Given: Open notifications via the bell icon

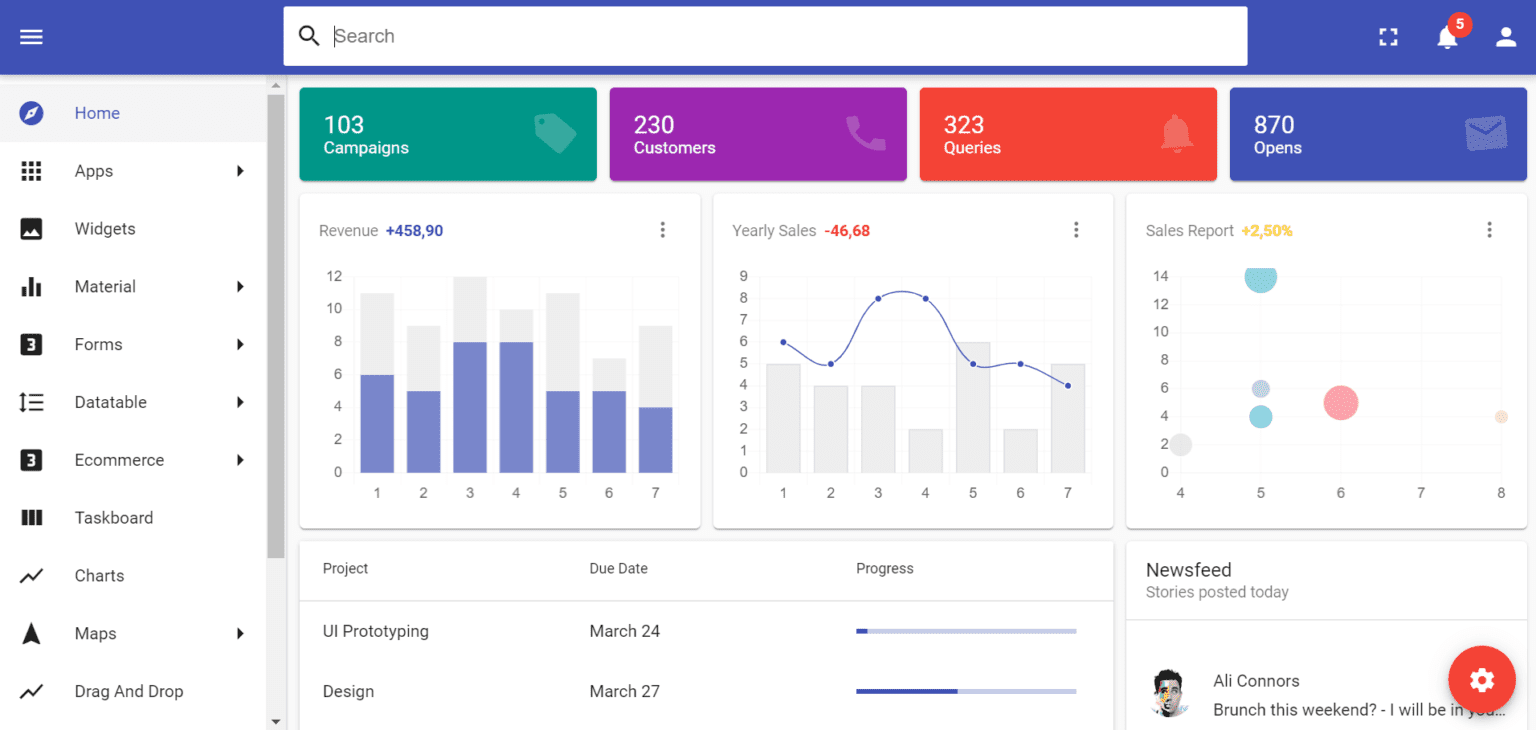Looking at the screenshot, I should [1447, 38].
